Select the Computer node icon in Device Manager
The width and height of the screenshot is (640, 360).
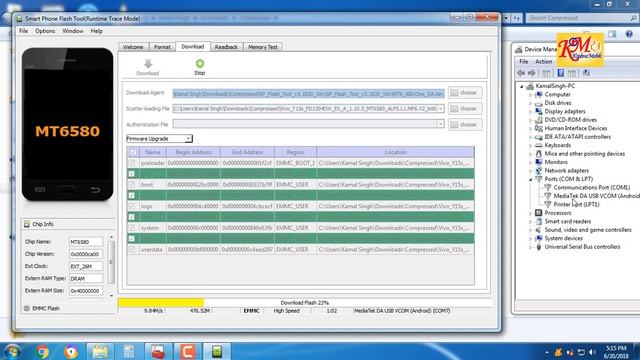[539, 94]
